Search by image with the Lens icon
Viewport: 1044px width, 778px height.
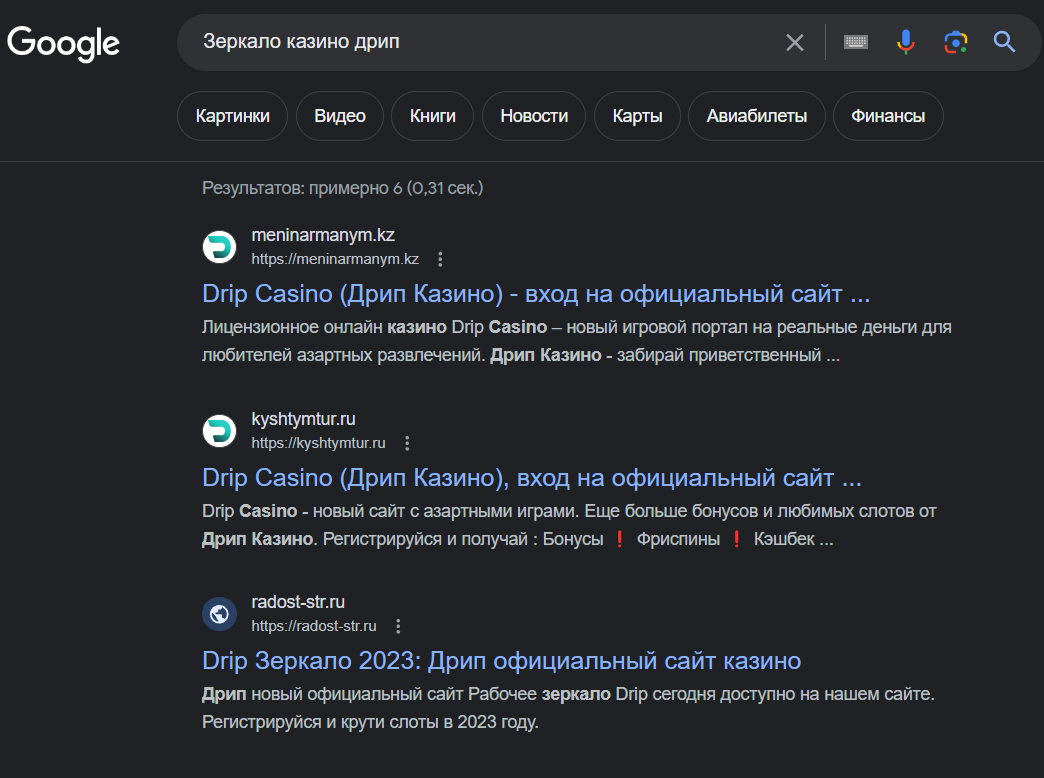pos(955,42)
